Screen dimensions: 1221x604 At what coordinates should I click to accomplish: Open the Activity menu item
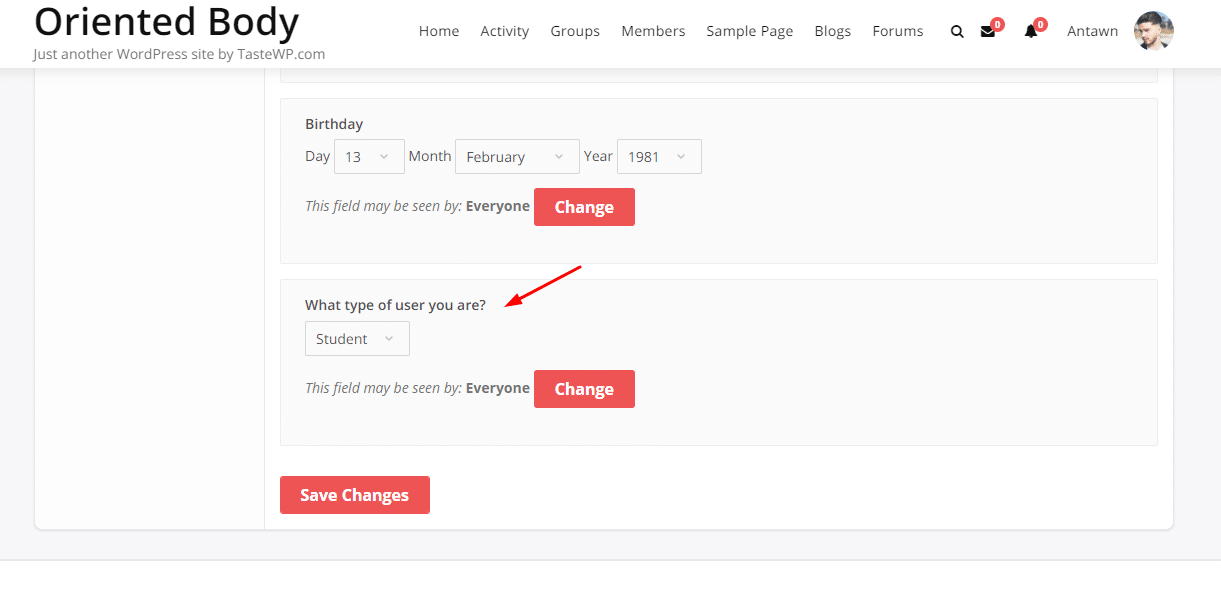point(504,31)
